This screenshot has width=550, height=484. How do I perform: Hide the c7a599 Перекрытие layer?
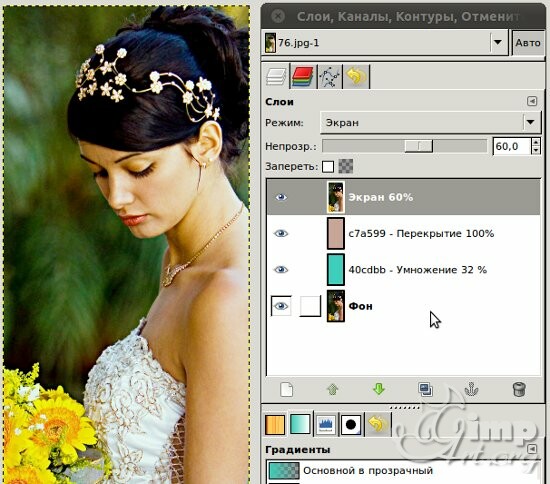point(281,234)
